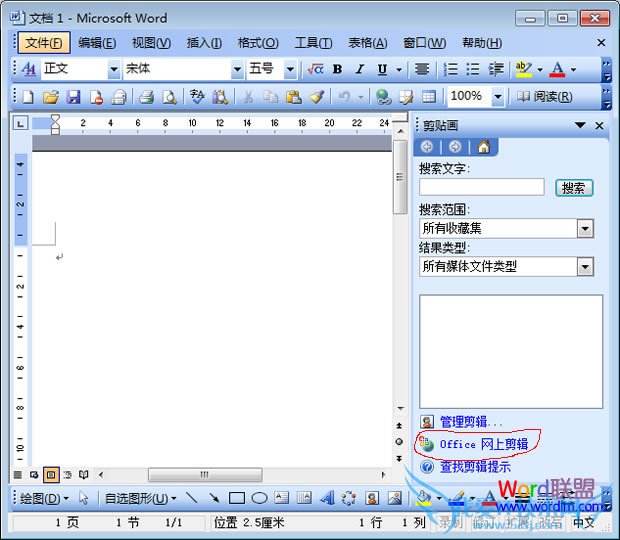The image size is (620, 540).
Task: Select the Arrow drawing tool
Action: pyautogui.click(x=214, y=498)
